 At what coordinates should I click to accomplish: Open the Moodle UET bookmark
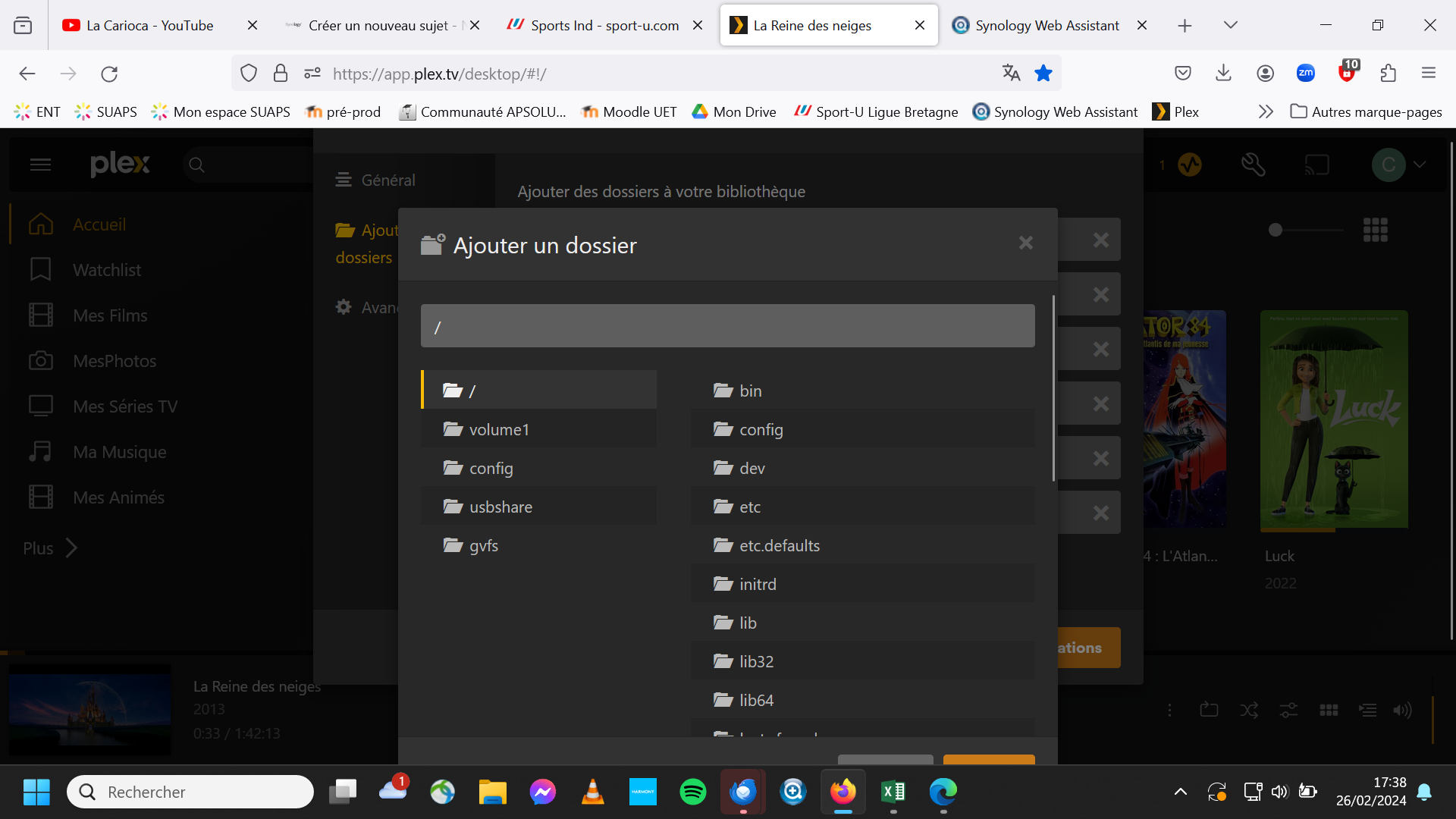pyautogui.click(x=629, y=112)
